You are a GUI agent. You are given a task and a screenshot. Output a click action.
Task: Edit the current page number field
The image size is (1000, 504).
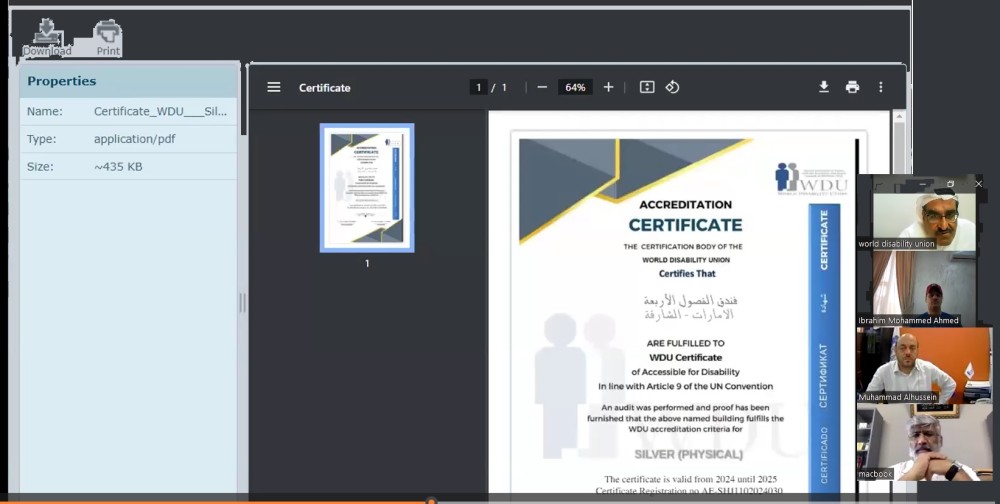coord(478,87)
